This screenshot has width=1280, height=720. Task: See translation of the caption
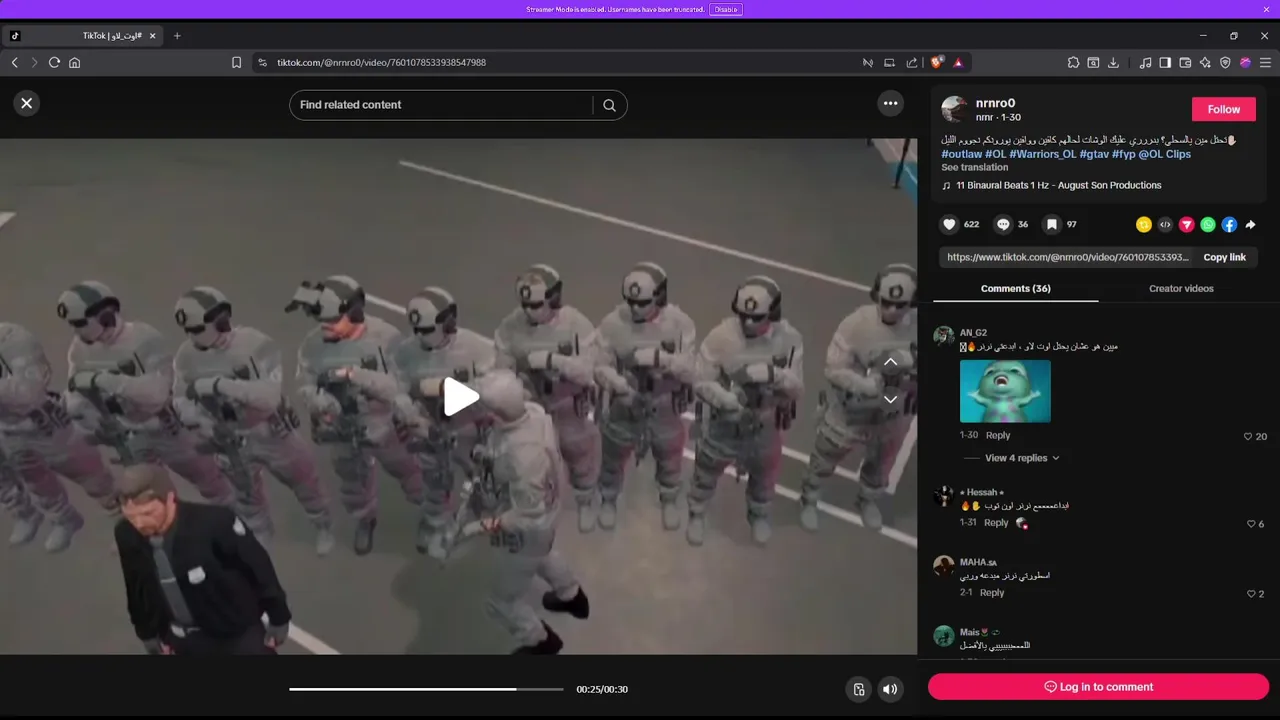pyautogui.click(x=974, y=167)
